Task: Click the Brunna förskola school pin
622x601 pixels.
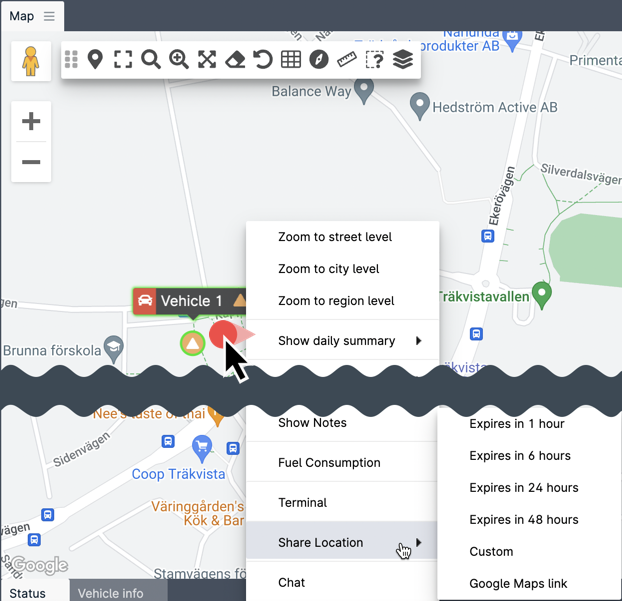Action: 114,349
